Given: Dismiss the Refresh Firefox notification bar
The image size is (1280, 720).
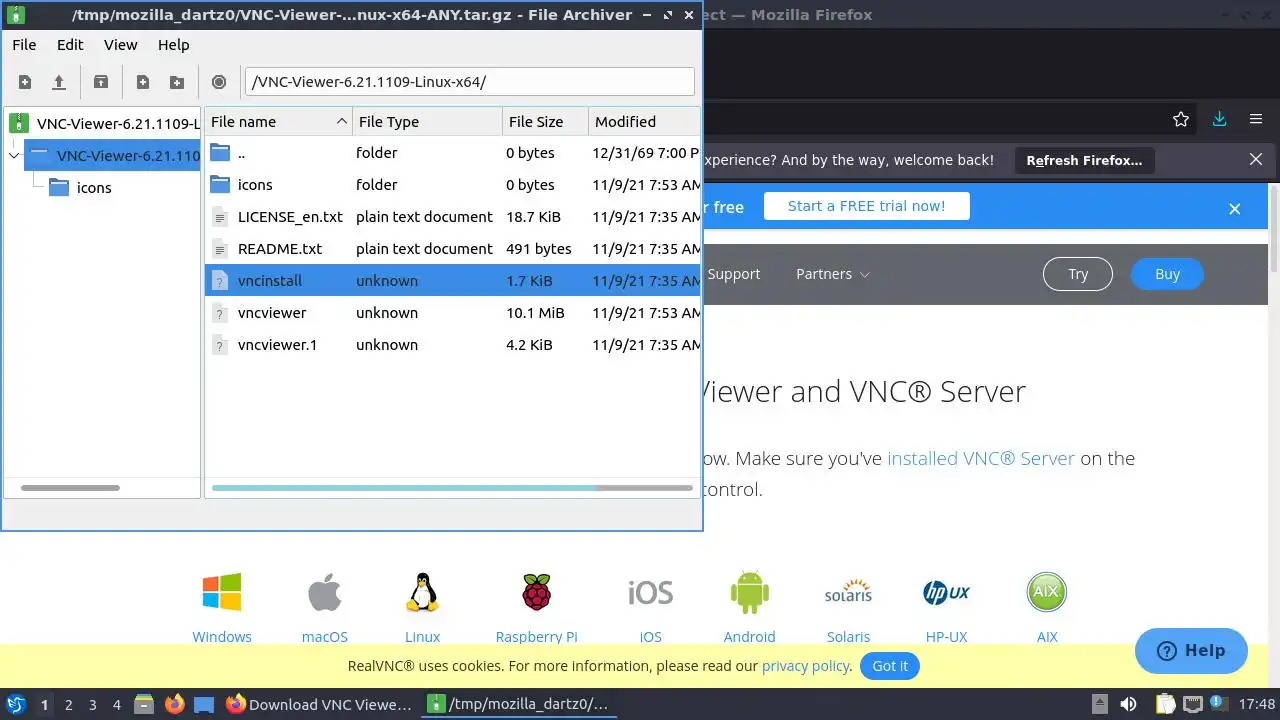Looking at the screenshot, I should (1256, 160).
